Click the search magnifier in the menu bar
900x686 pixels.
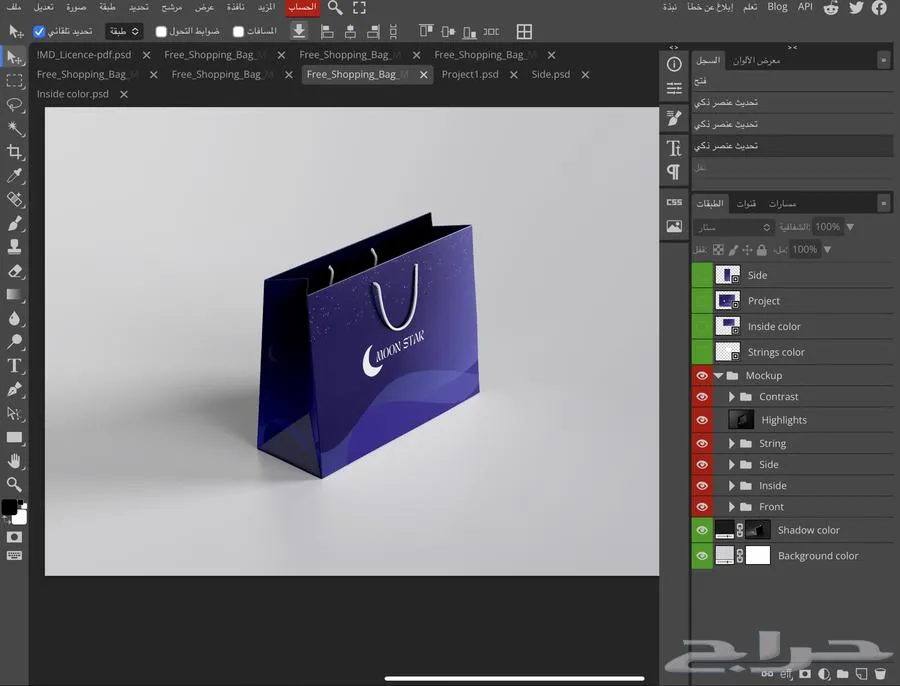[335, 8]
